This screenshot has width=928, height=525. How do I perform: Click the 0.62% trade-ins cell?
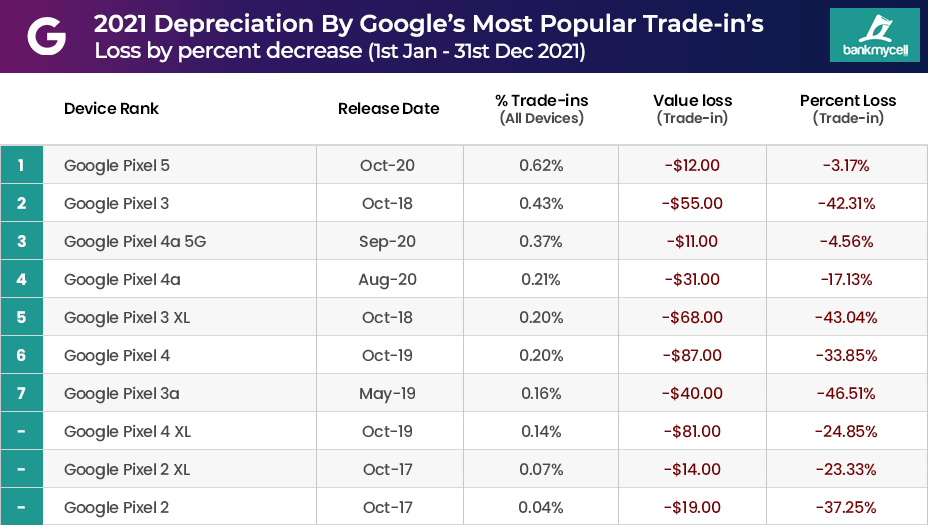pyautogui.click(x=541, y=165)
